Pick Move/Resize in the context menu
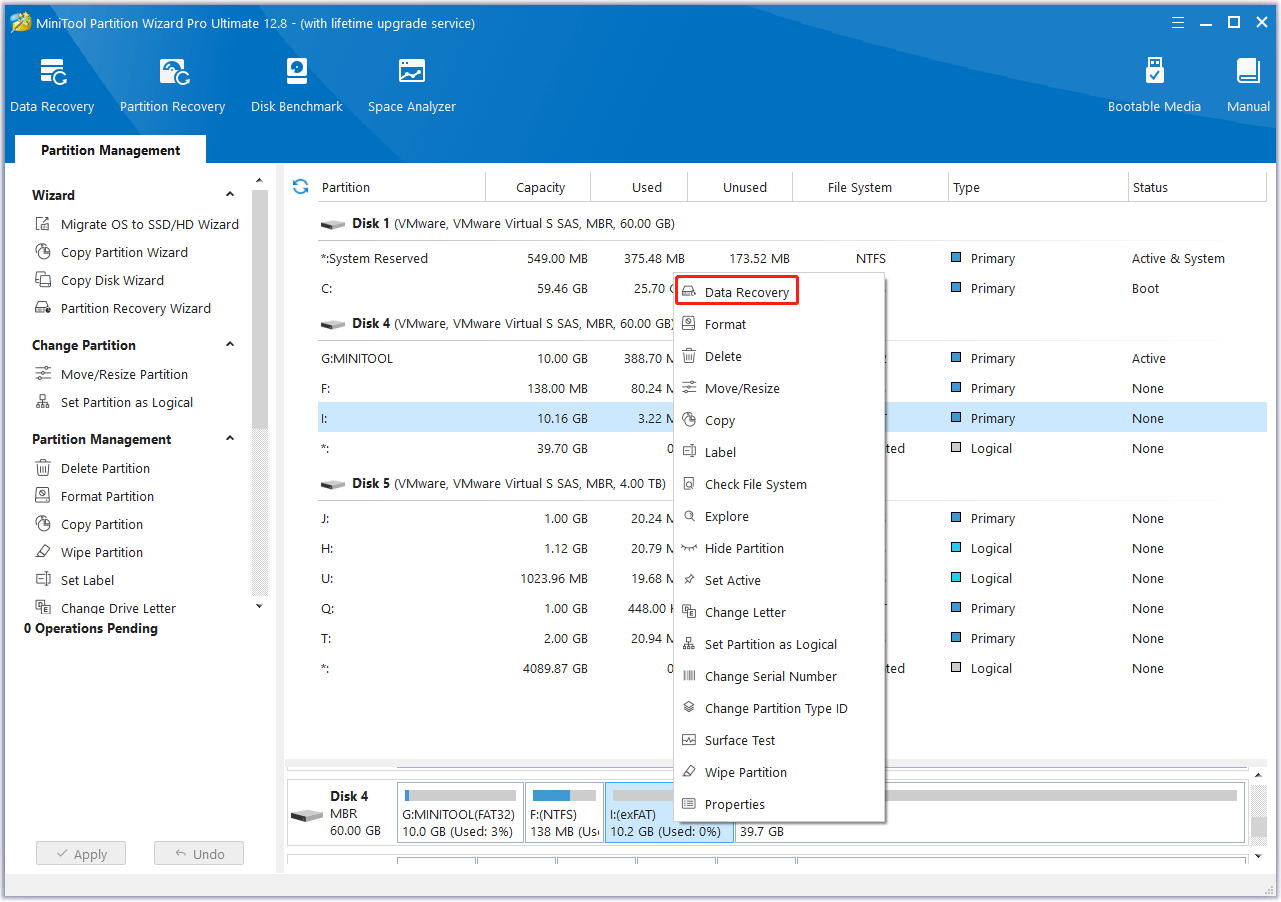This screenshot has height=902, width=1281. pos(780,388)
